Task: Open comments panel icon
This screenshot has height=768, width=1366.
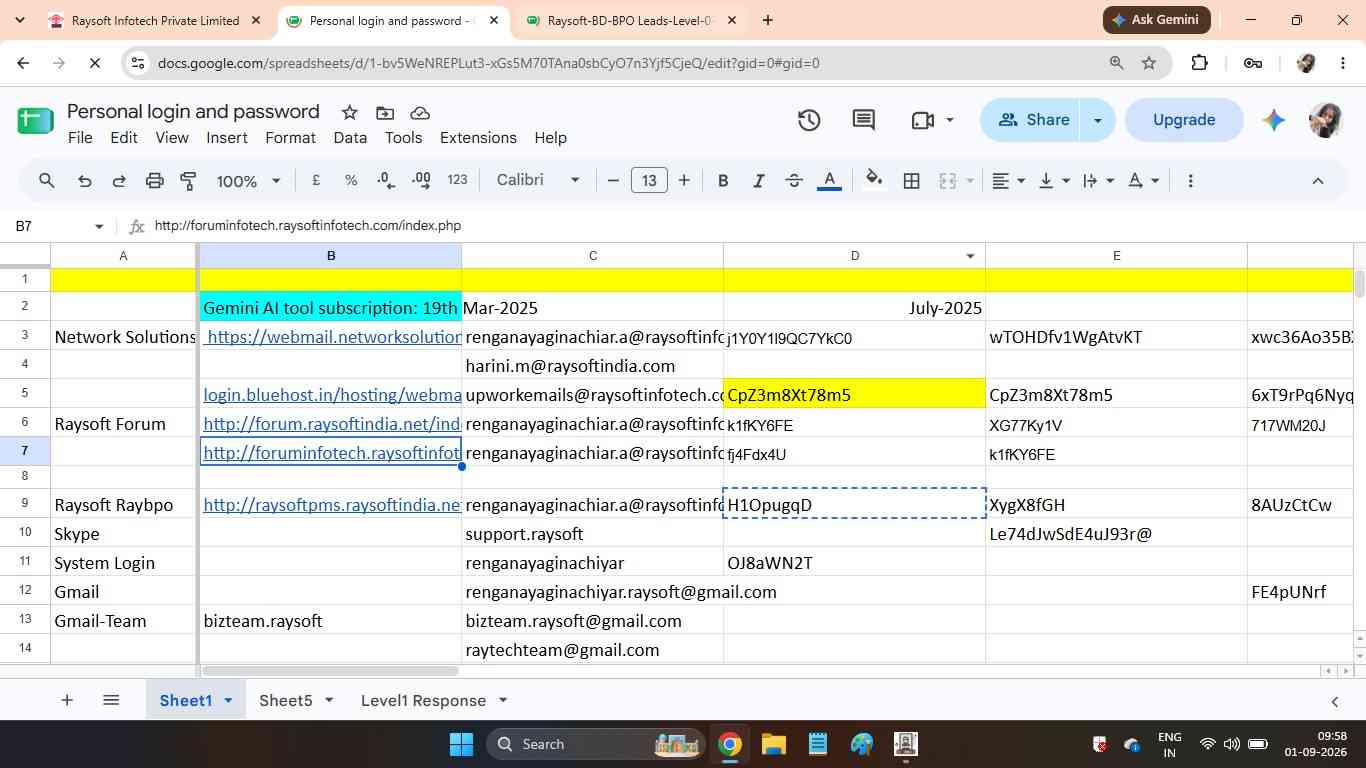Action: (x=864, y=120)
